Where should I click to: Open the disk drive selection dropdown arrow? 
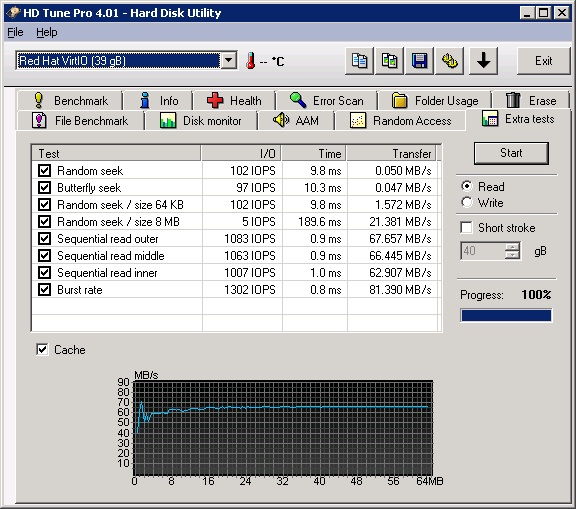point(228,60)
